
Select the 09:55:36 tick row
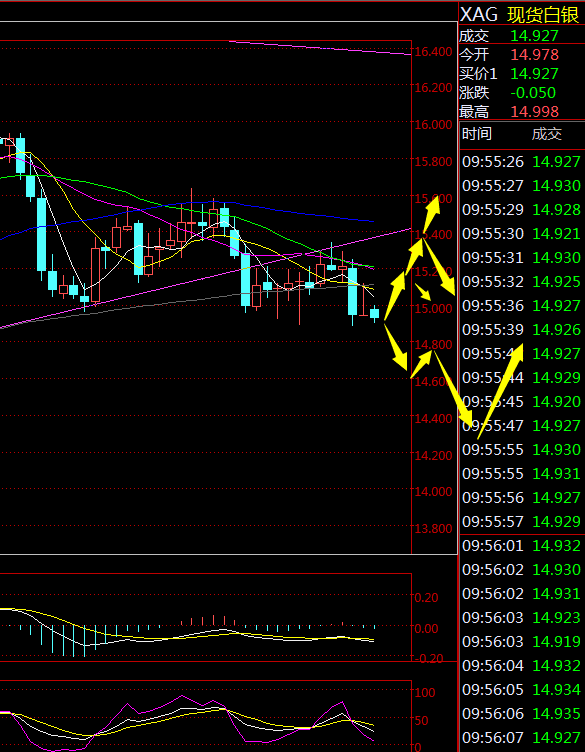(x=522, y=306)
